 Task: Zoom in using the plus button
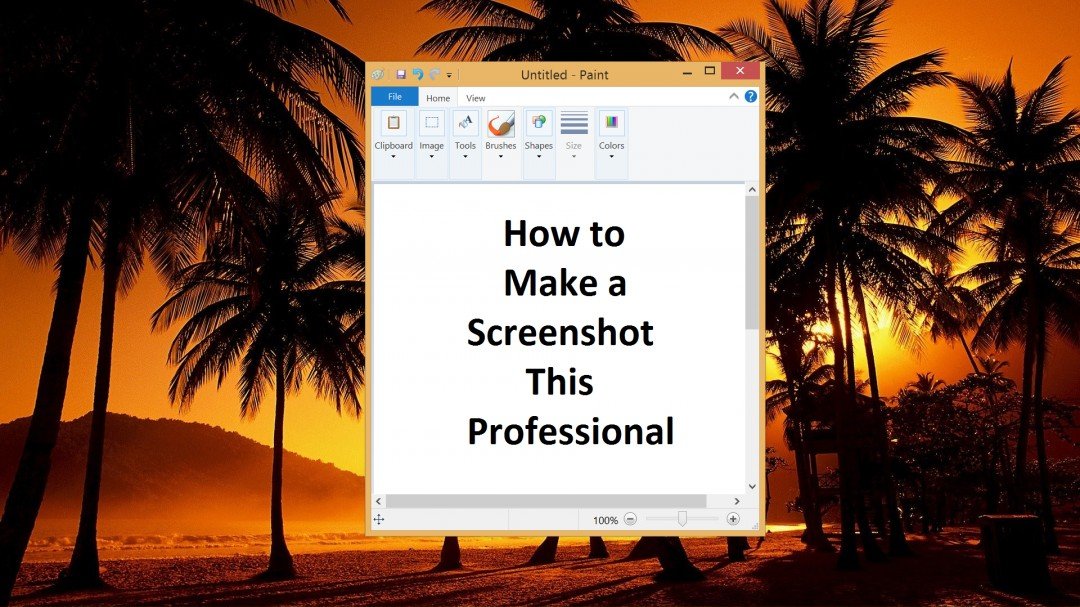733,519
